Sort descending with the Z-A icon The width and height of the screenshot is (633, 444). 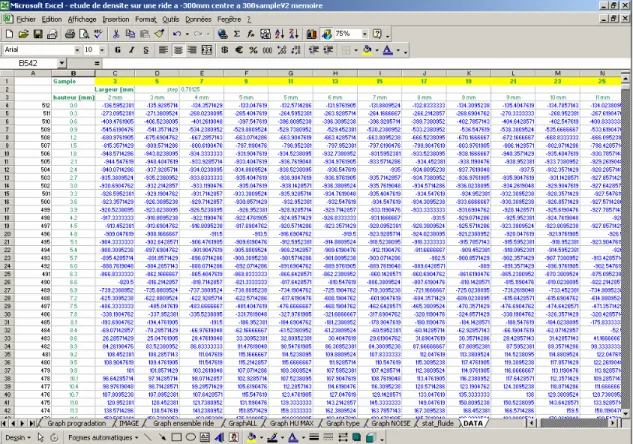(x=294, y=34)
